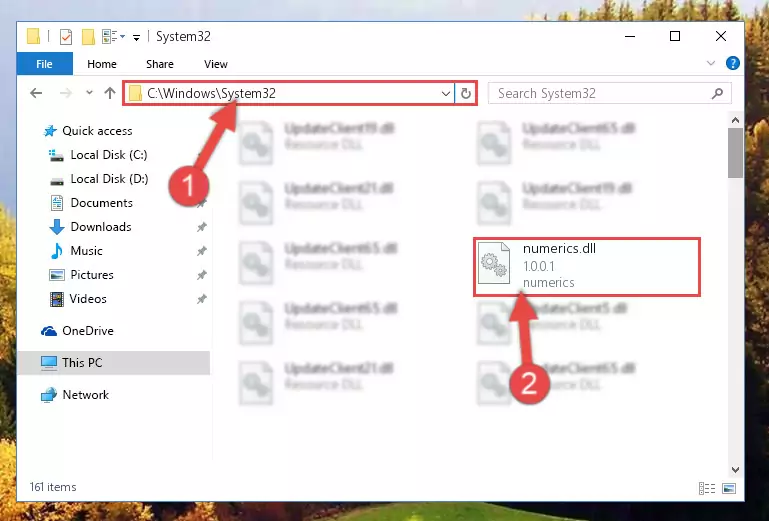Click the pin icon beside Pictures
The image size is (769, 521).
pos(202,275)
